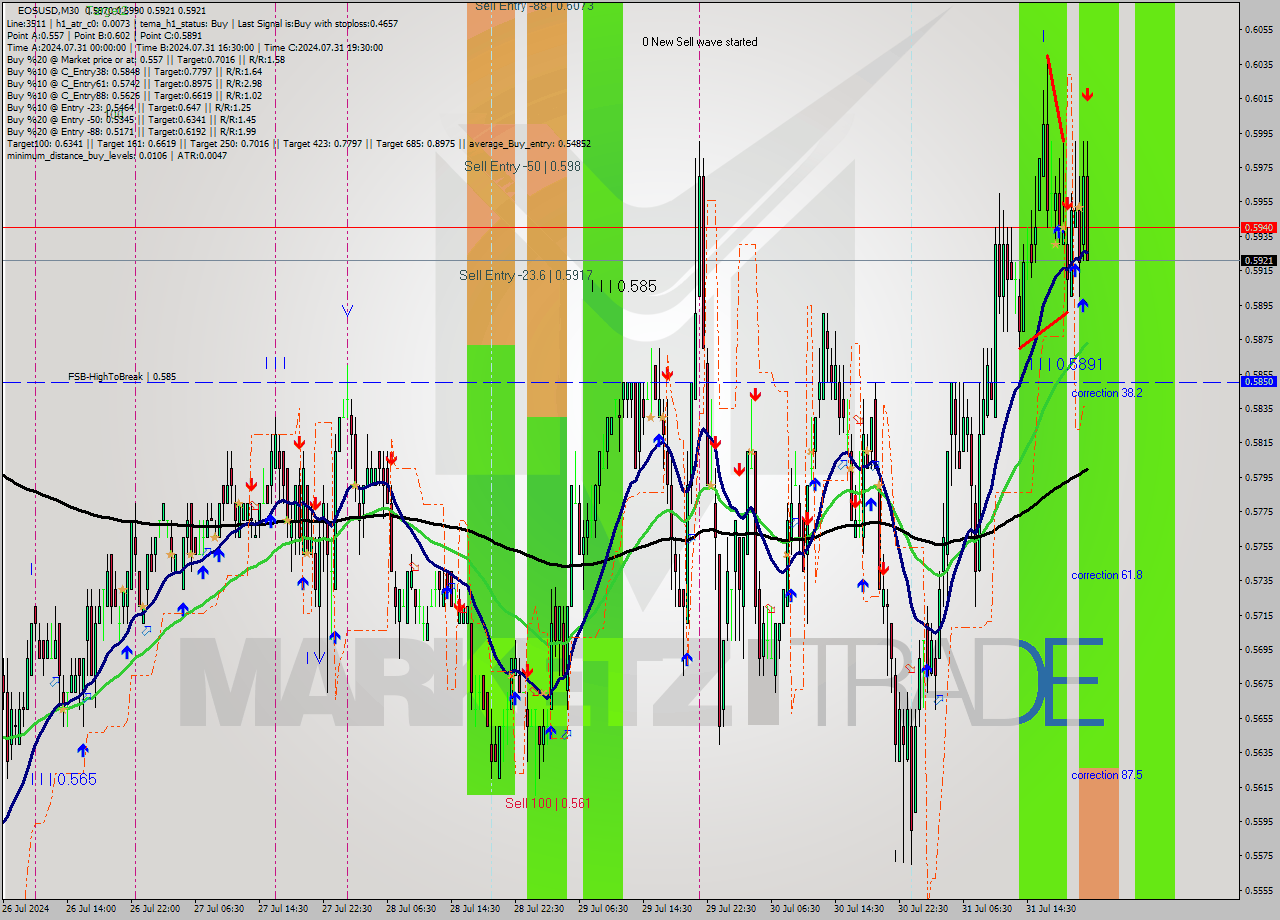
Task: Click the '31 Jul 06:30' time axis label
Action: [987, 909]
